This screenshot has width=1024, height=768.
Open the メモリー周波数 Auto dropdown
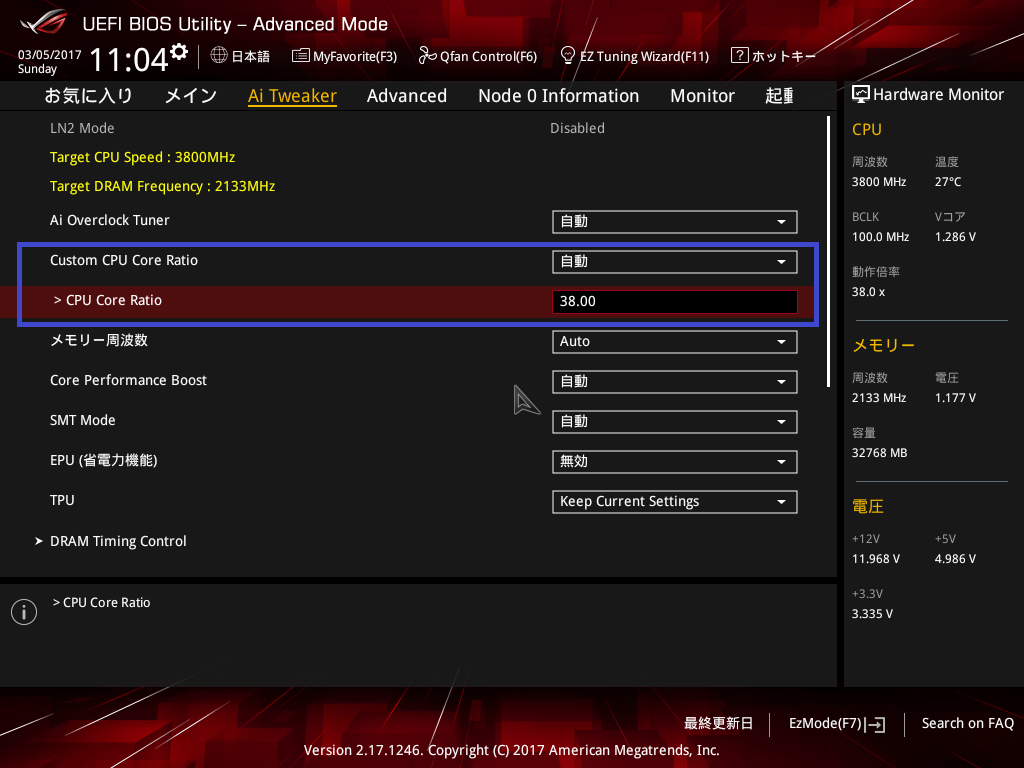click(x=675, y=342)
